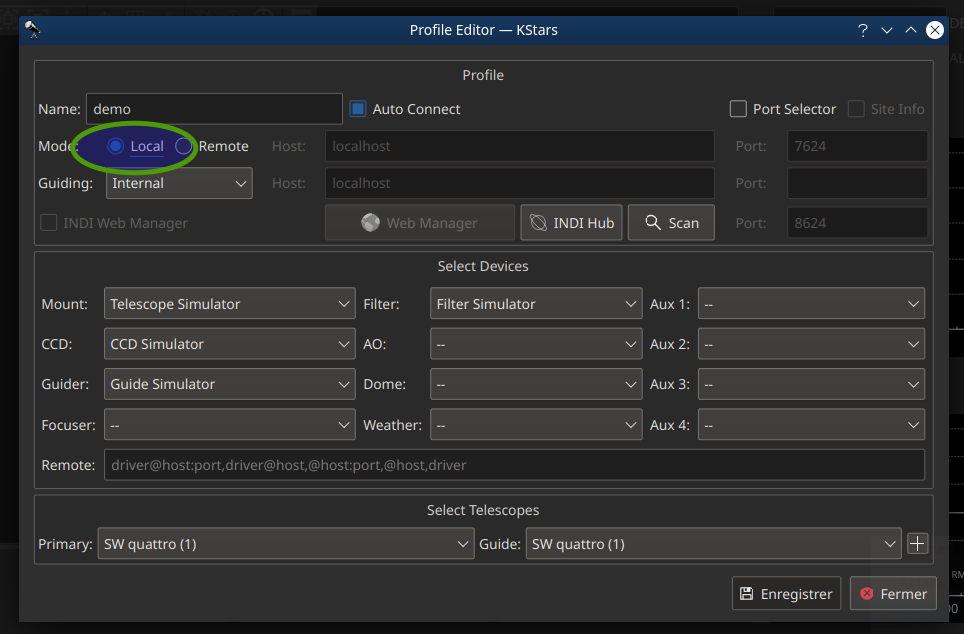
Task: Expand the Focuser dropdown
Action: 229,425
